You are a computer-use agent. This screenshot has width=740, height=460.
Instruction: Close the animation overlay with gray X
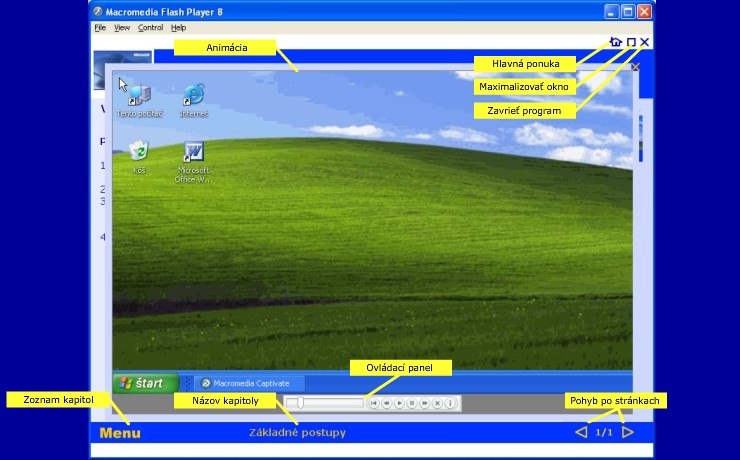tap(635, 67)
